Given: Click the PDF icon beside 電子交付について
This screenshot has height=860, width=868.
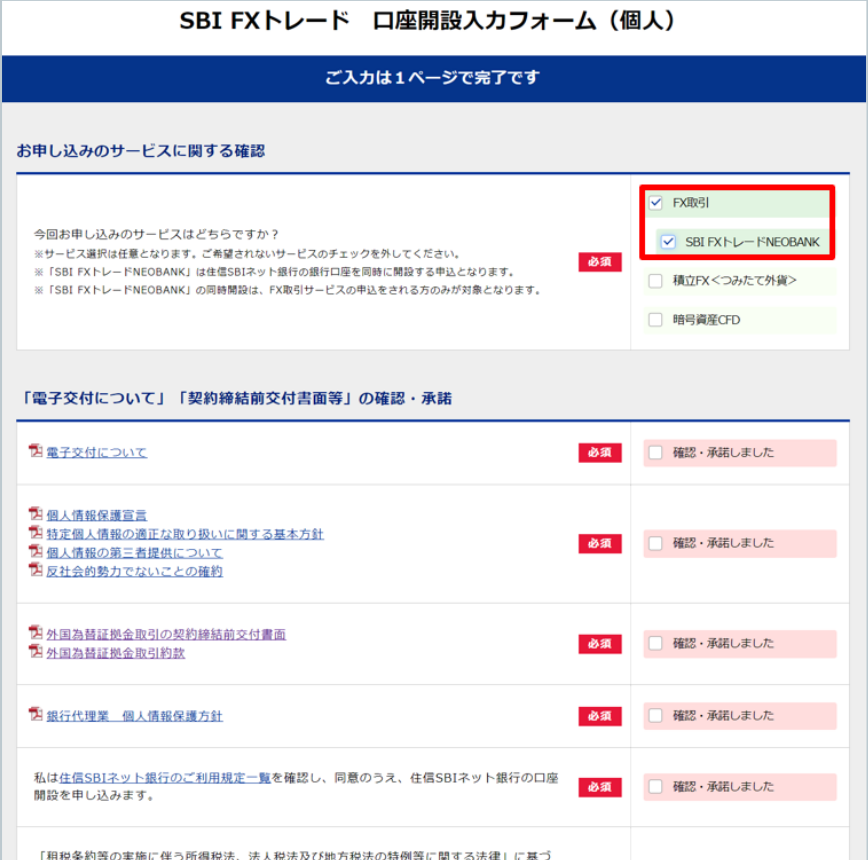Looking at the screenshot, I should click(35, 452).
